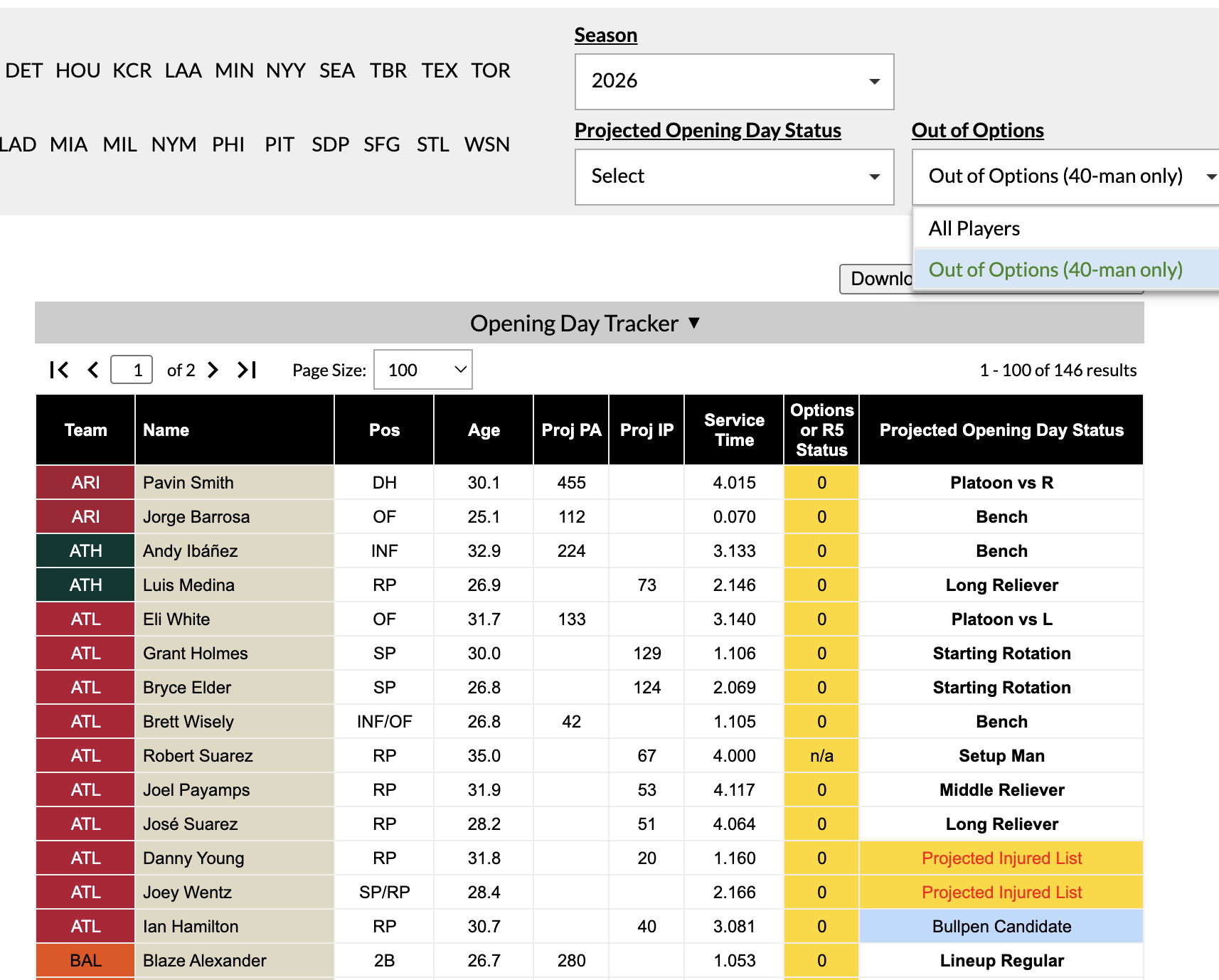Jump to last page of results
Viewport: 1219px width, 980px height.
click(247, 370)
